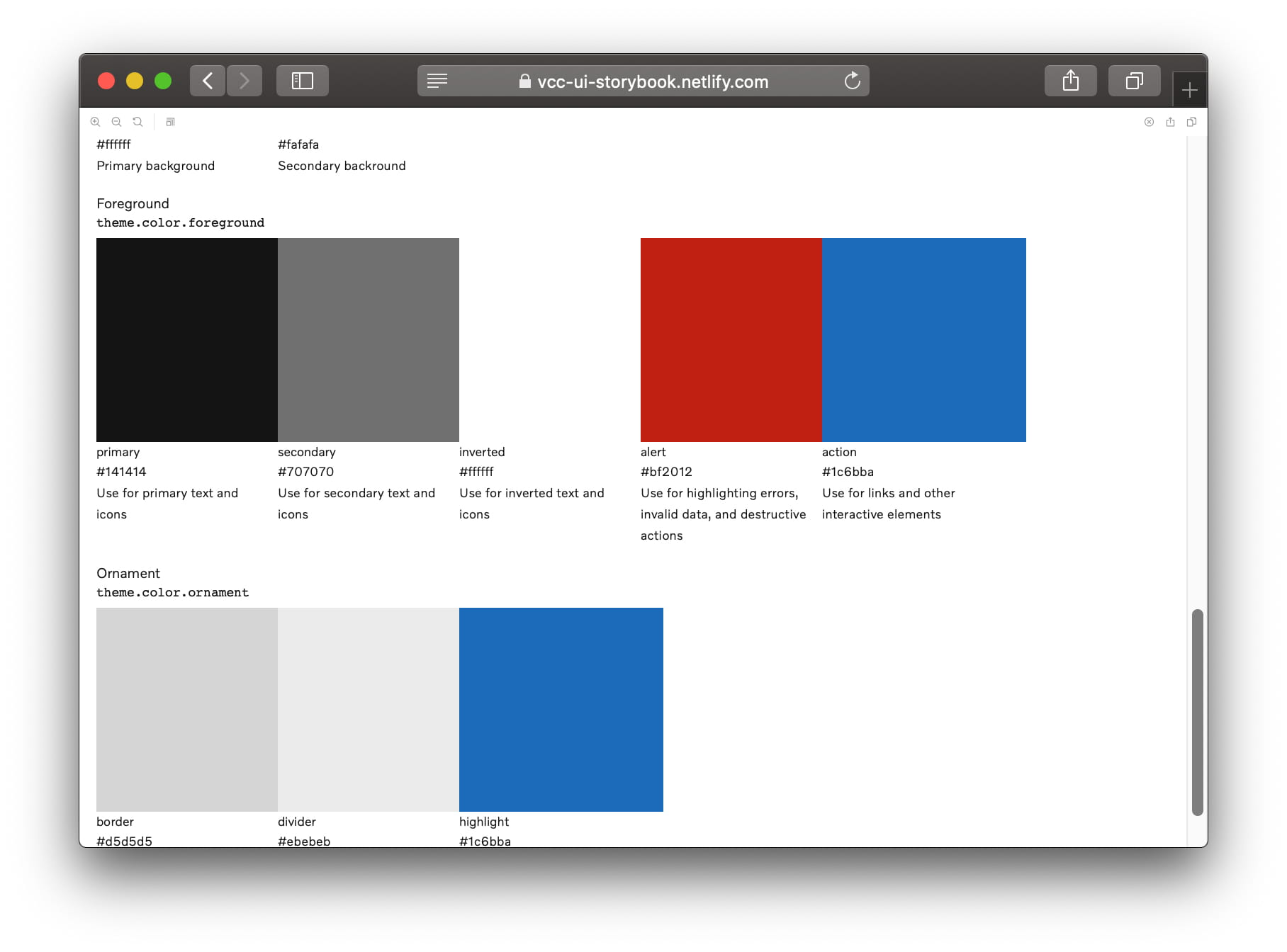Show the Safari tab overview
Viewport: 1287px width, 952px height.
(1134, 81)
